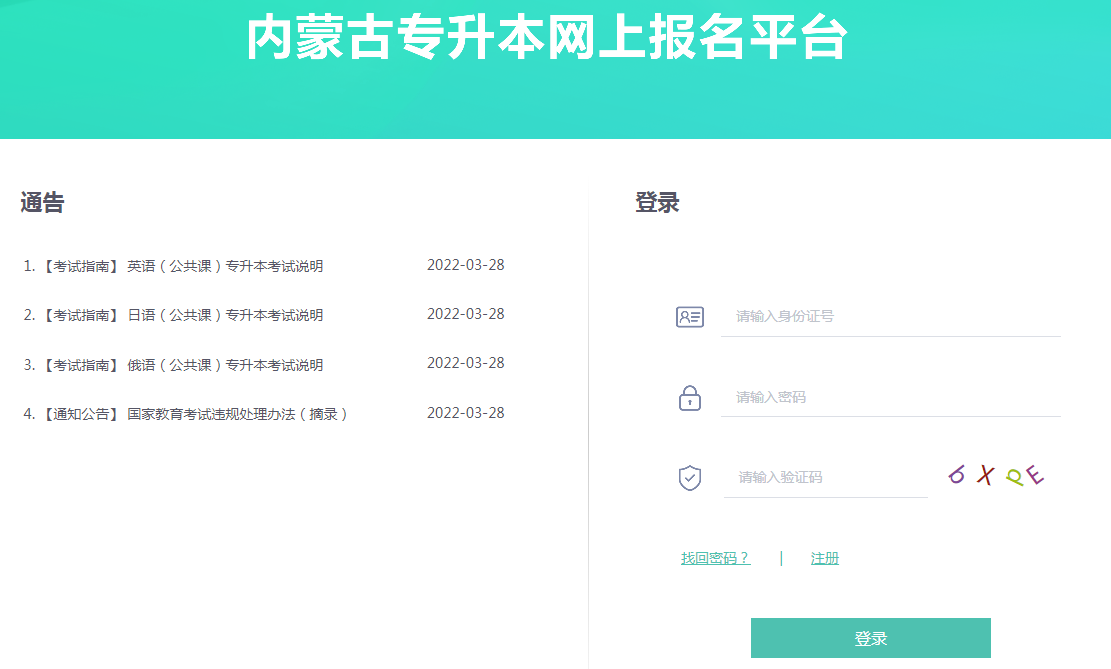点击绿色「登录」按钮提交登录
The height and width of the screenshot is (669, 1111).
pos(870,637)
